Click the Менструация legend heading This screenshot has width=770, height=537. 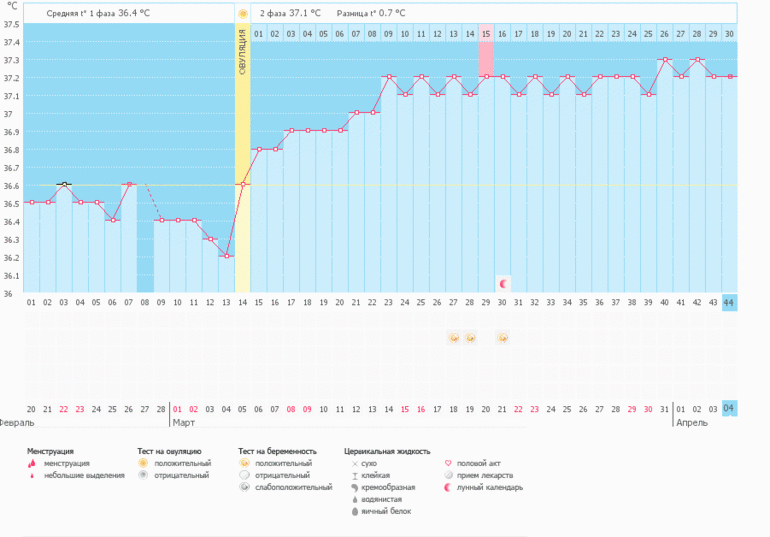tap(50, 451)
